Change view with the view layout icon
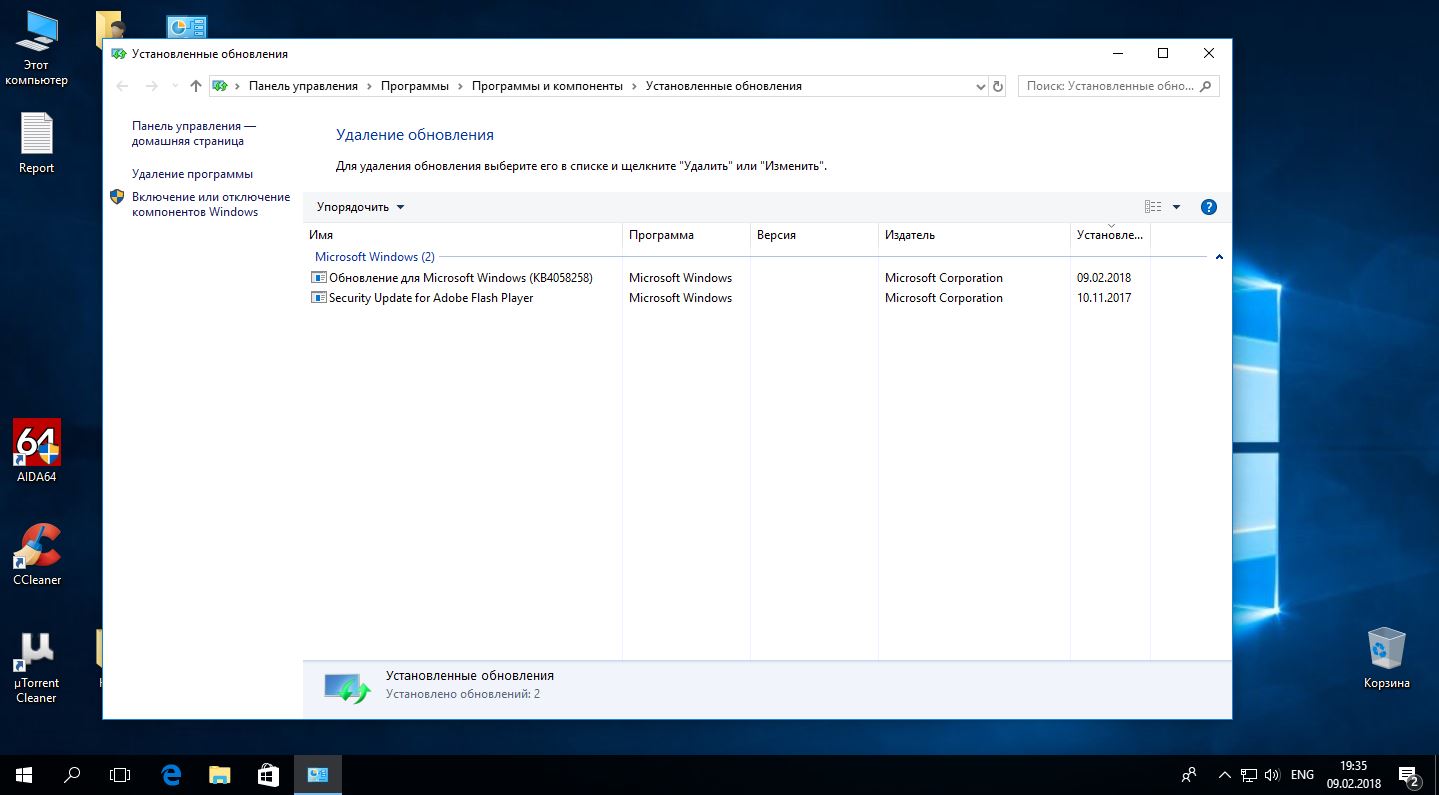 click(x=1153, y=207)
